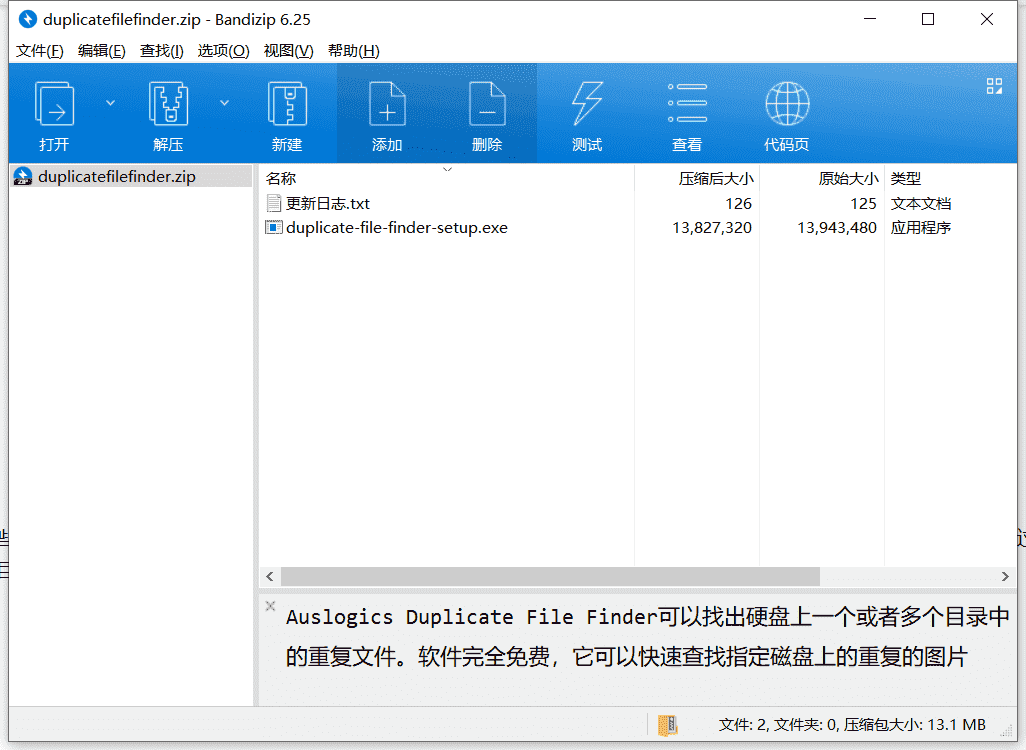The width and height of the screenshot is (1026, 750).
Task: Click the text file icon of 更新日志.txt
Action: 274,204
